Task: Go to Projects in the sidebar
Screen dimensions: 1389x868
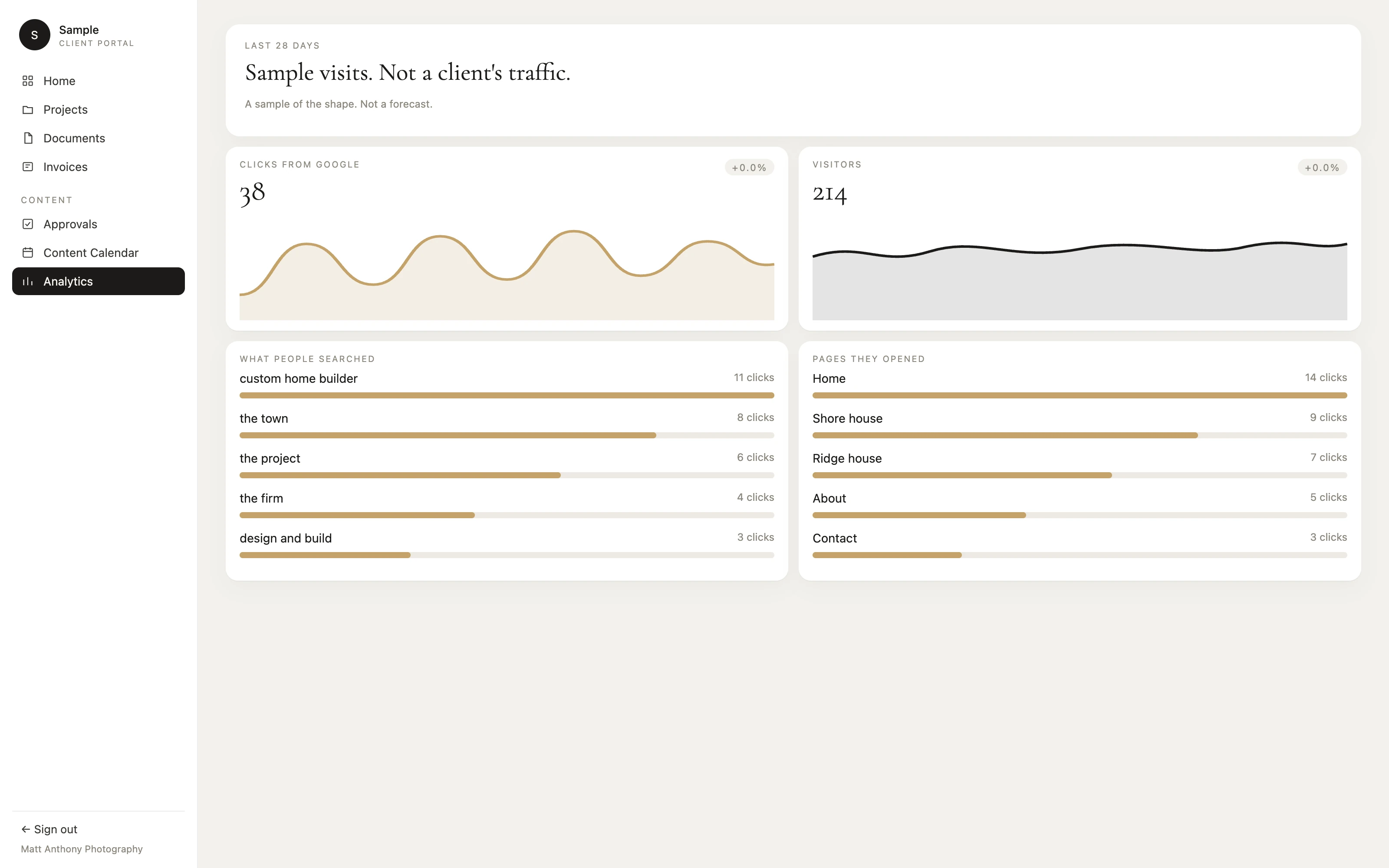Action: point(98,110)
